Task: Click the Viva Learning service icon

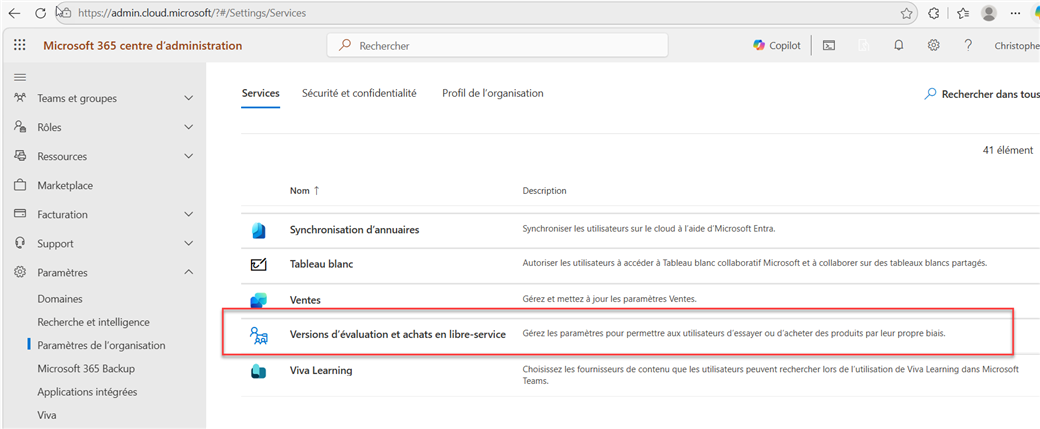Action: click(x=259, y=371)
